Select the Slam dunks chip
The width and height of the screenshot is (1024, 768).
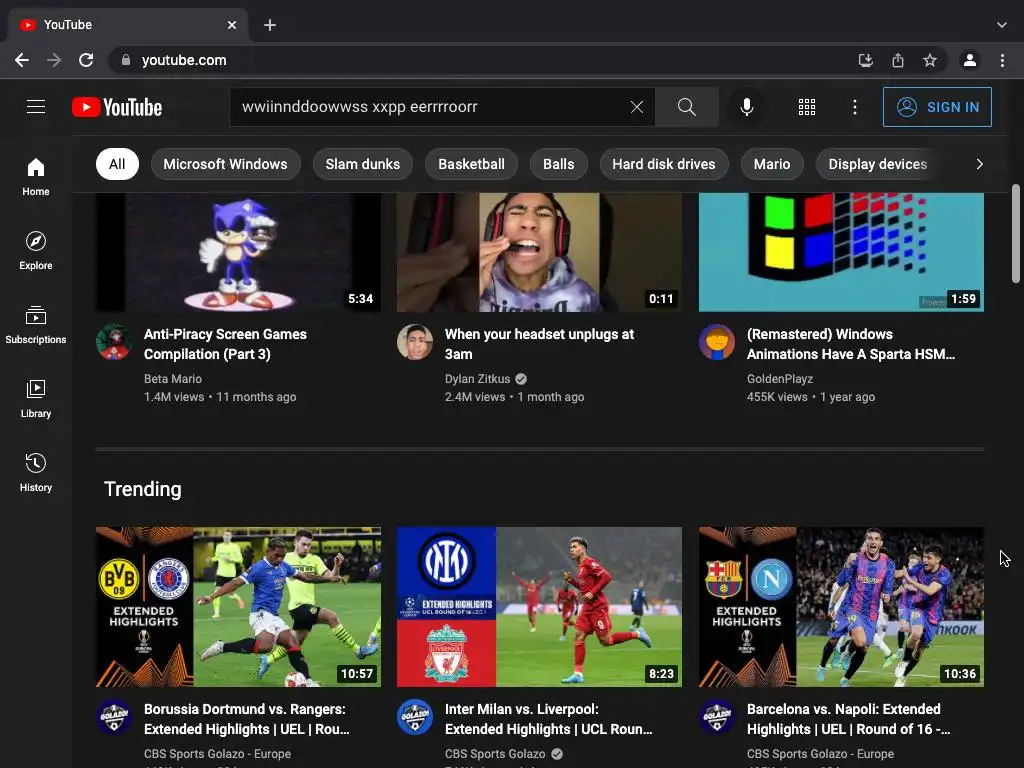coord(362,164)
